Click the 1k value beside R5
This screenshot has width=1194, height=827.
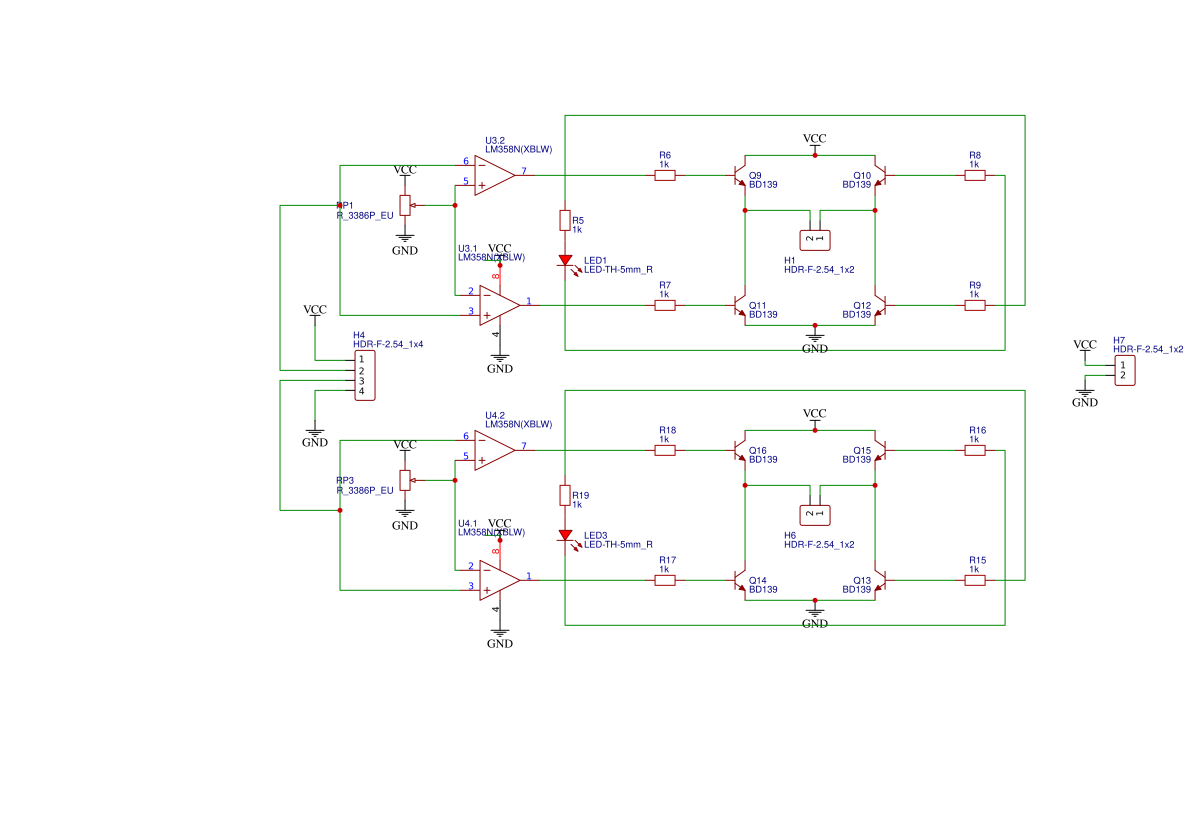click(577, 230)
